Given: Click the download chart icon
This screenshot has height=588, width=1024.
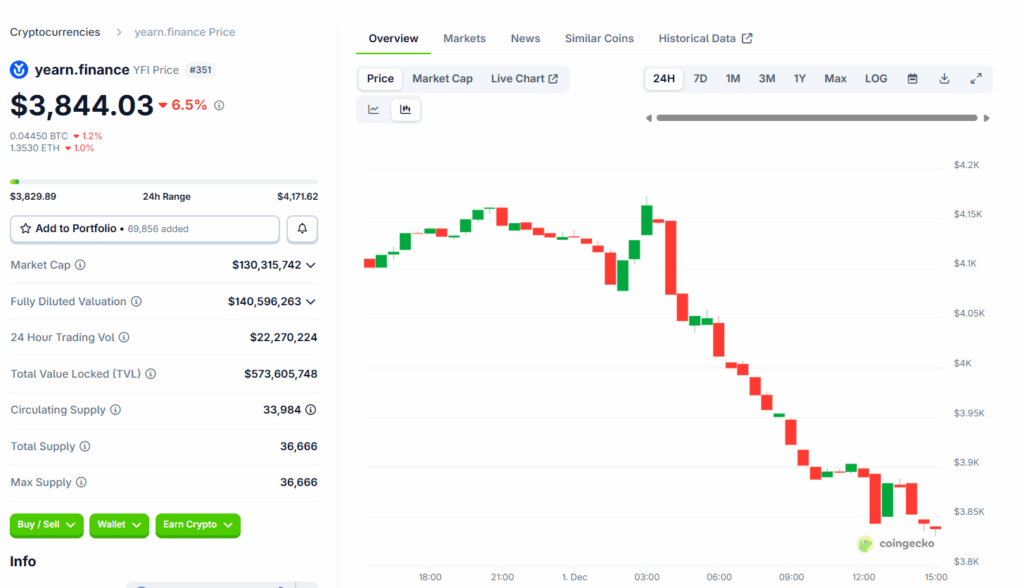Looking at the screenshot, I should 944,78.
